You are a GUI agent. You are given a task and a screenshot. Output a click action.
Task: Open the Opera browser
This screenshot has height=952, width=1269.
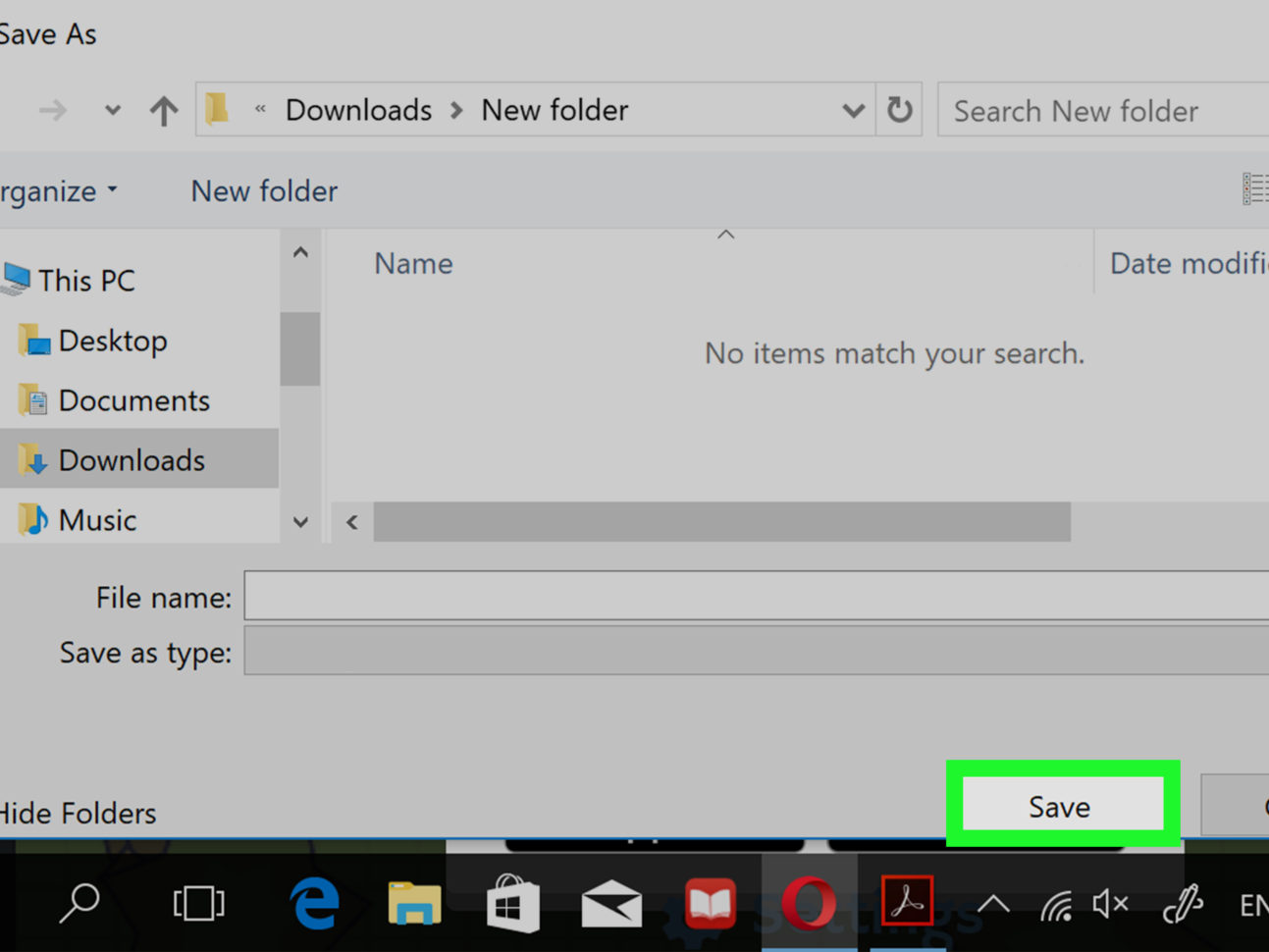click(808, 903)
